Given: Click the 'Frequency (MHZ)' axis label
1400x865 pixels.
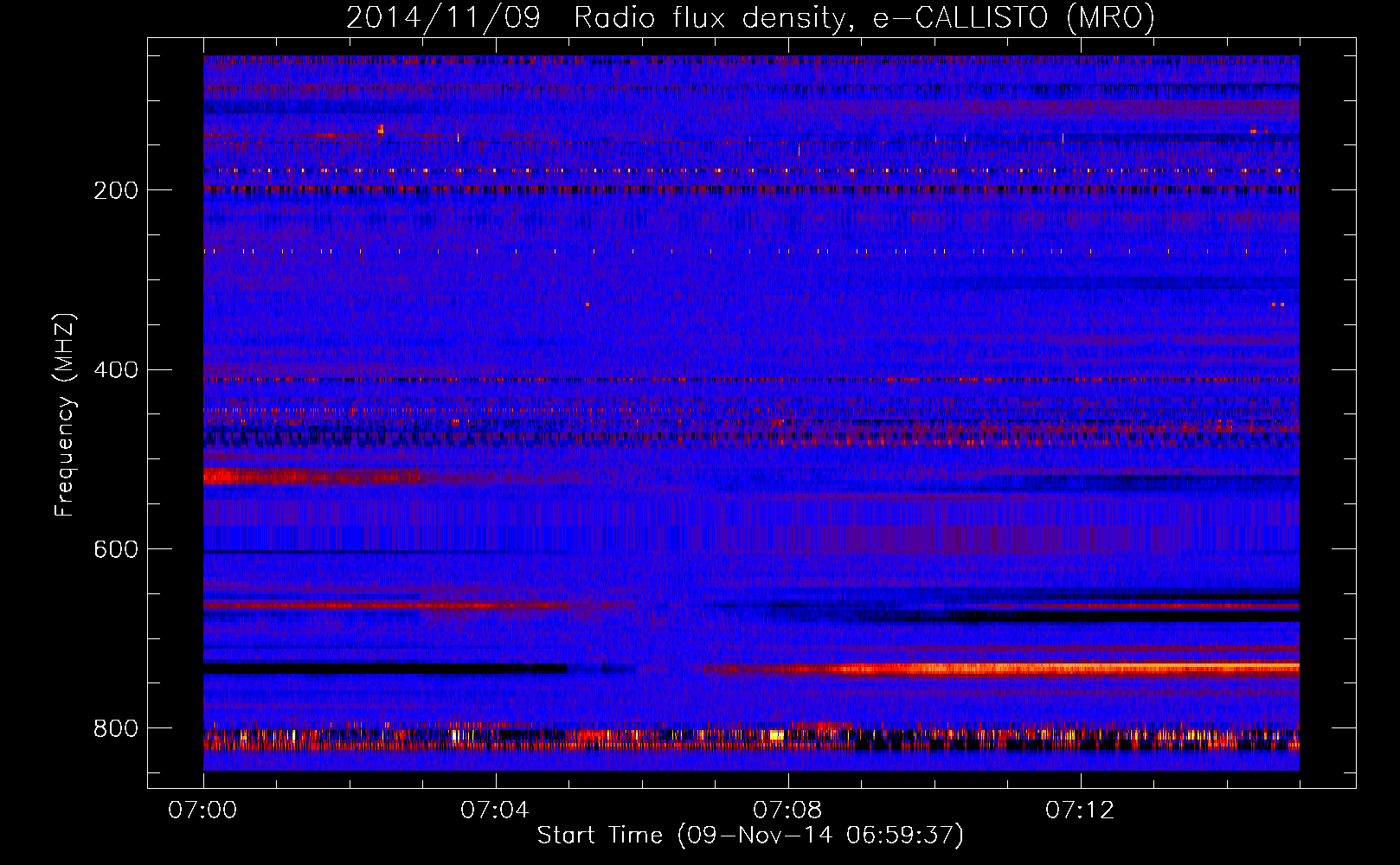Looking at the screenshot, I should coord(65,415).
